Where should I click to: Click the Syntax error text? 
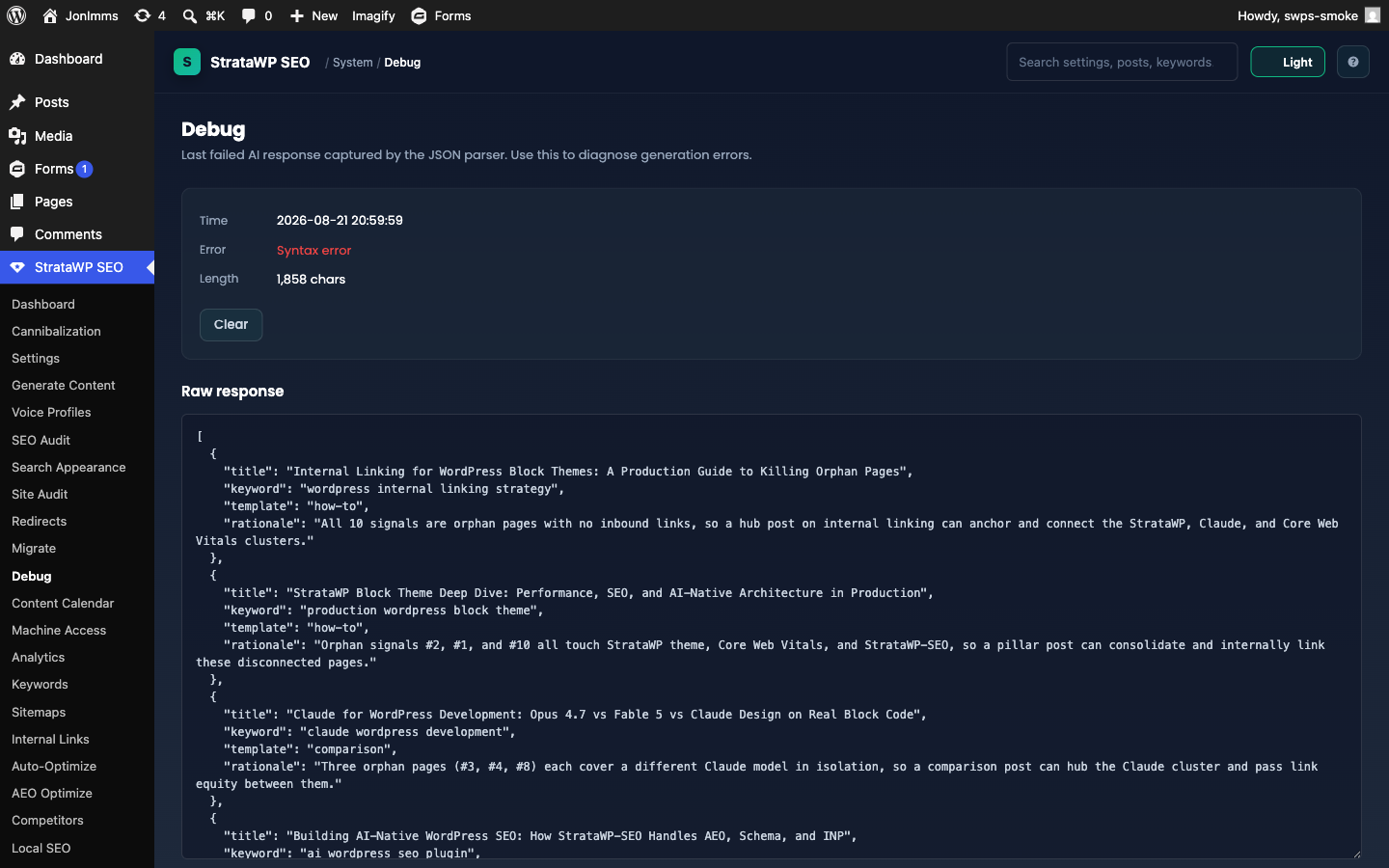(x=313, y=250)
